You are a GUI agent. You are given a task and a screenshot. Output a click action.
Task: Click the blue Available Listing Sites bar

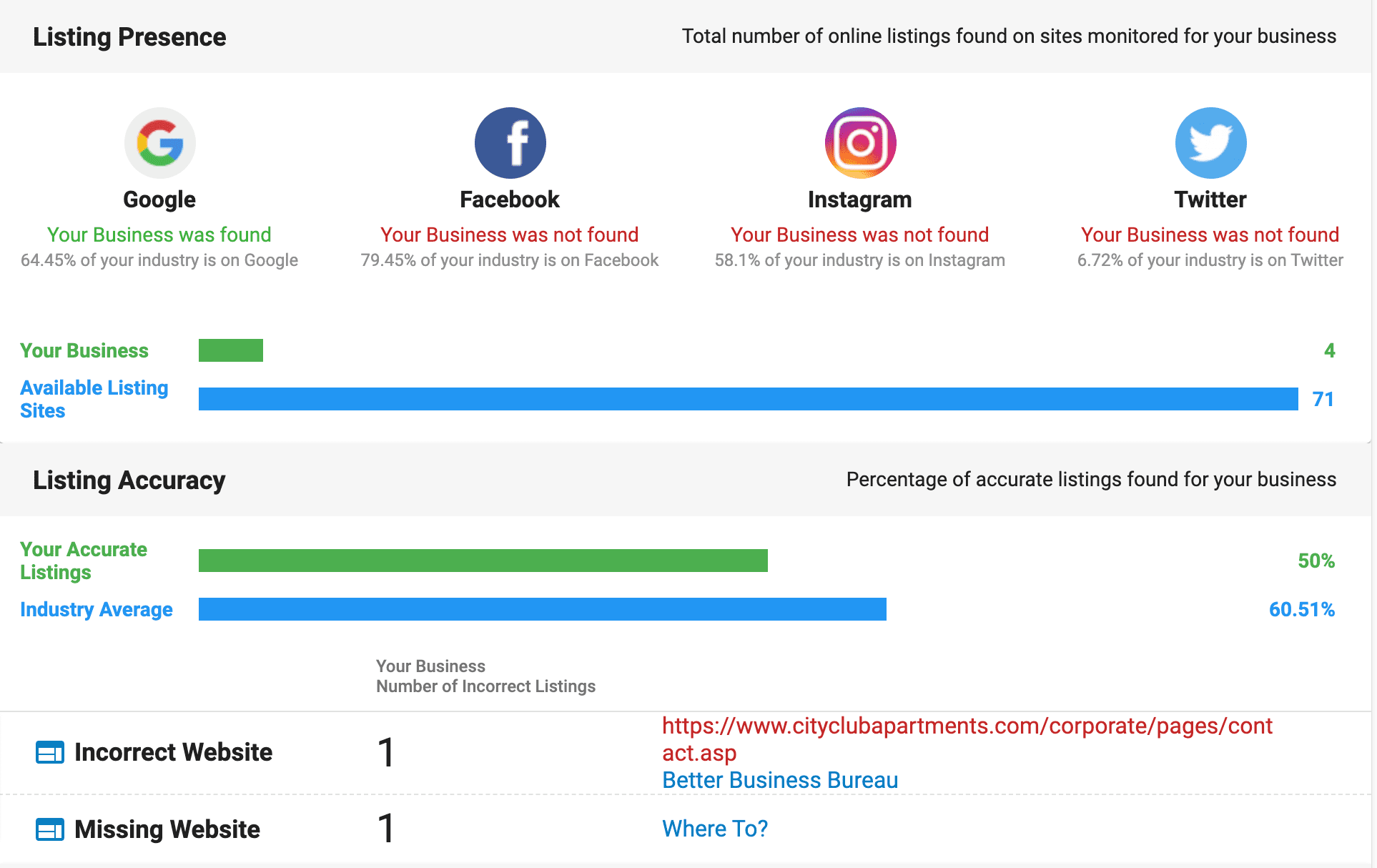pos(748,399)
